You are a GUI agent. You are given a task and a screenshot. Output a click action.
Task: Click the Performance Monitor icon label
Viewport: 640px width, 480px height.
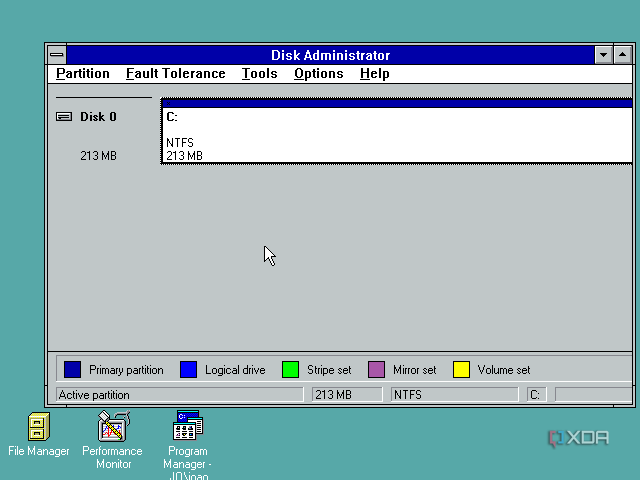[x=113, y=458]
